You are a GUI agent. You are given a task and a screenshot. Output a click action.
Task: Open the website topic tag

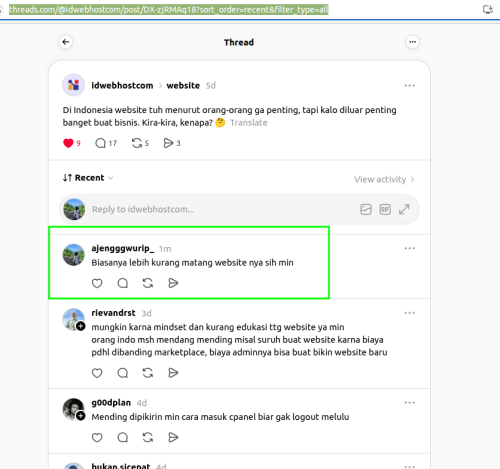tap(183, 86)
